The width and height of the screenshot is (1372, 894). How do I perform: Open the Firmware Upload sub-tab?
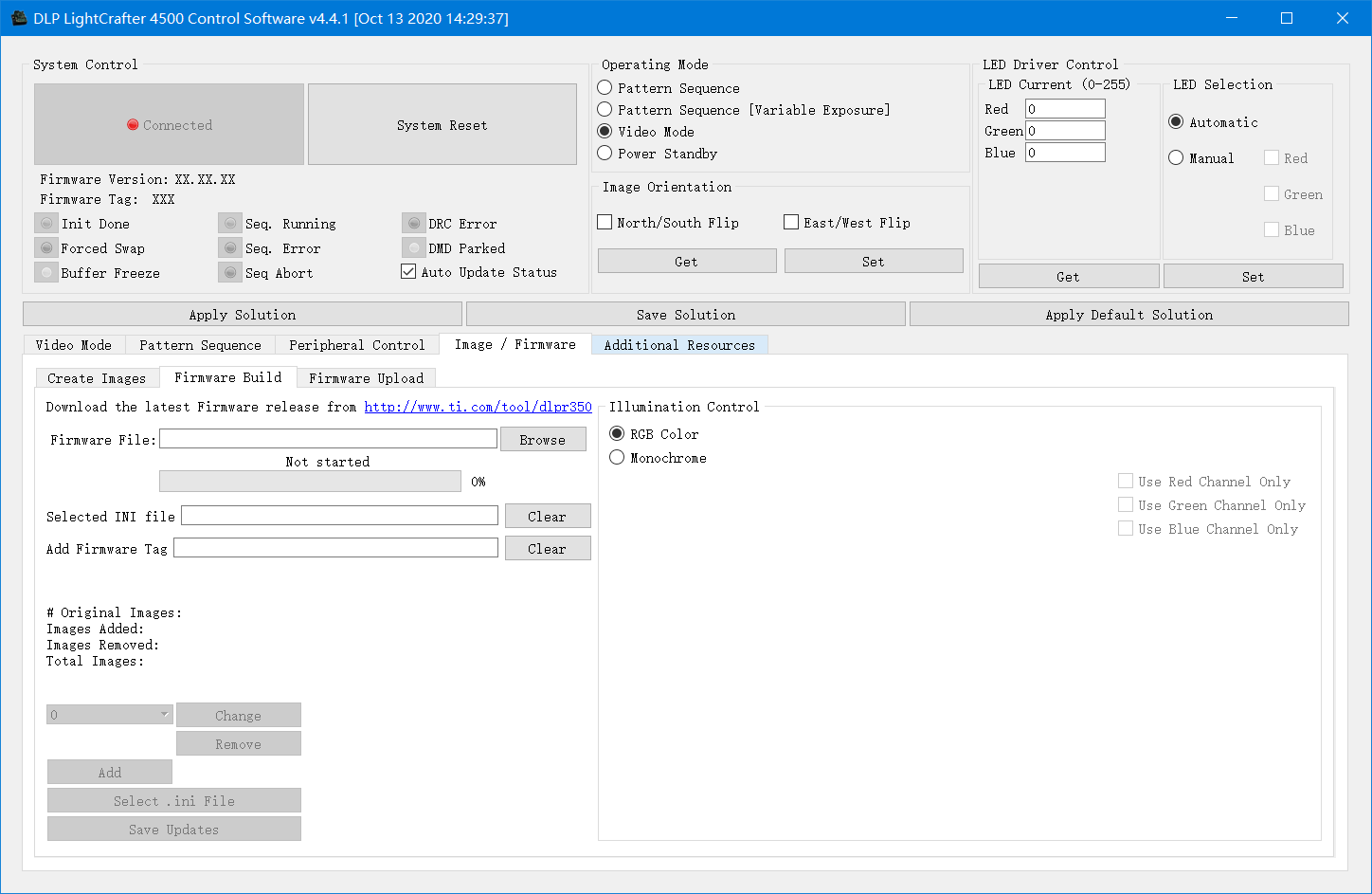point(367,378)
